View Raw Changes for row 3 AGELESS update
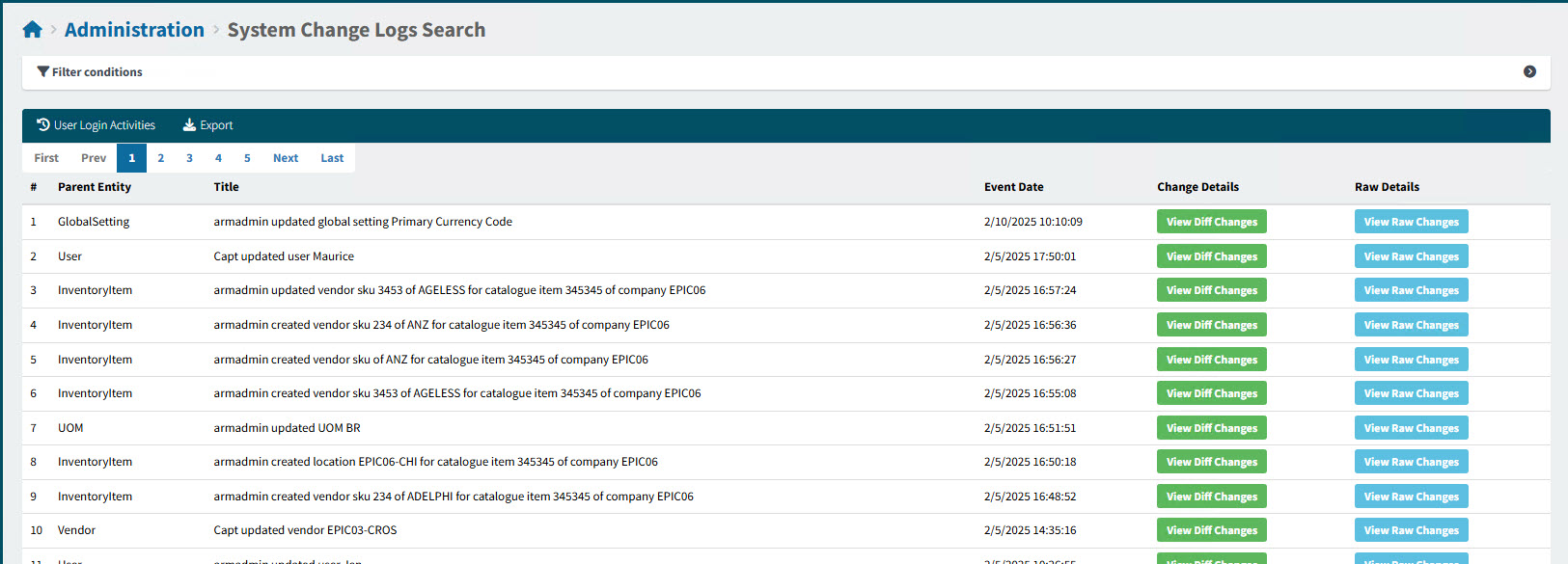 (1411, 290)
